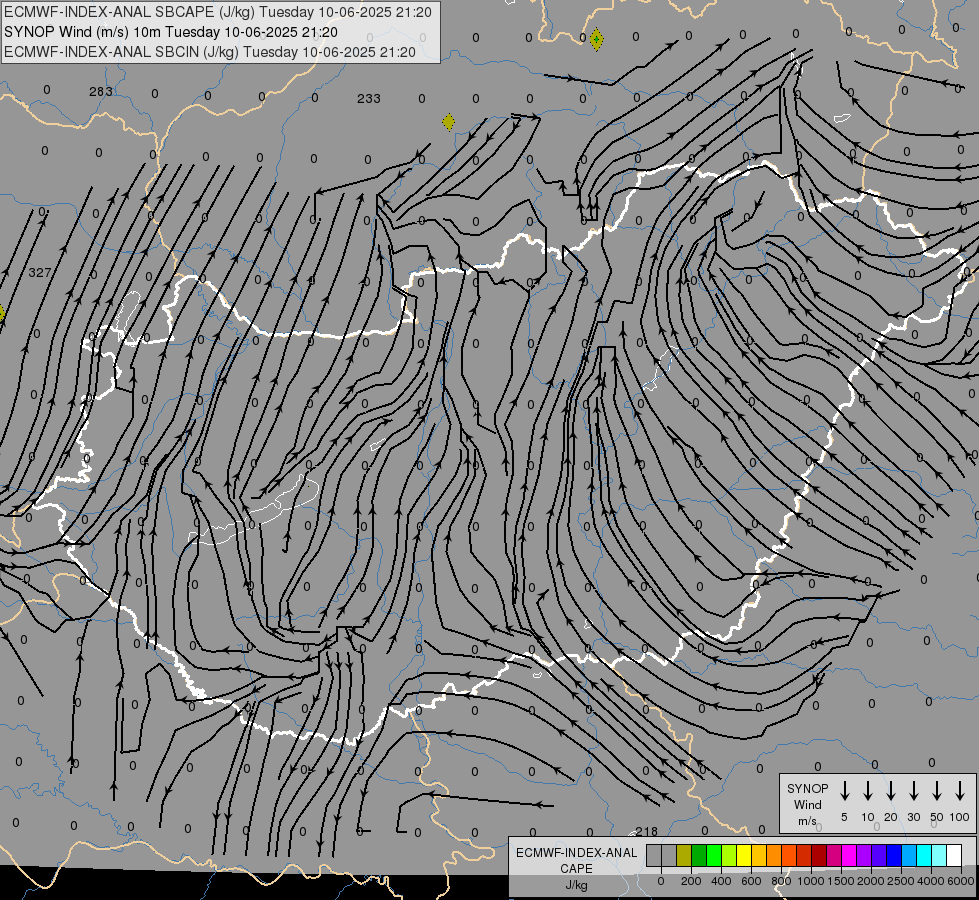Image resolution: width=979 pixels, height=900 pixels.
Task: Click the wind arrow above the 100 label
Action: click(x=960, y=791)
